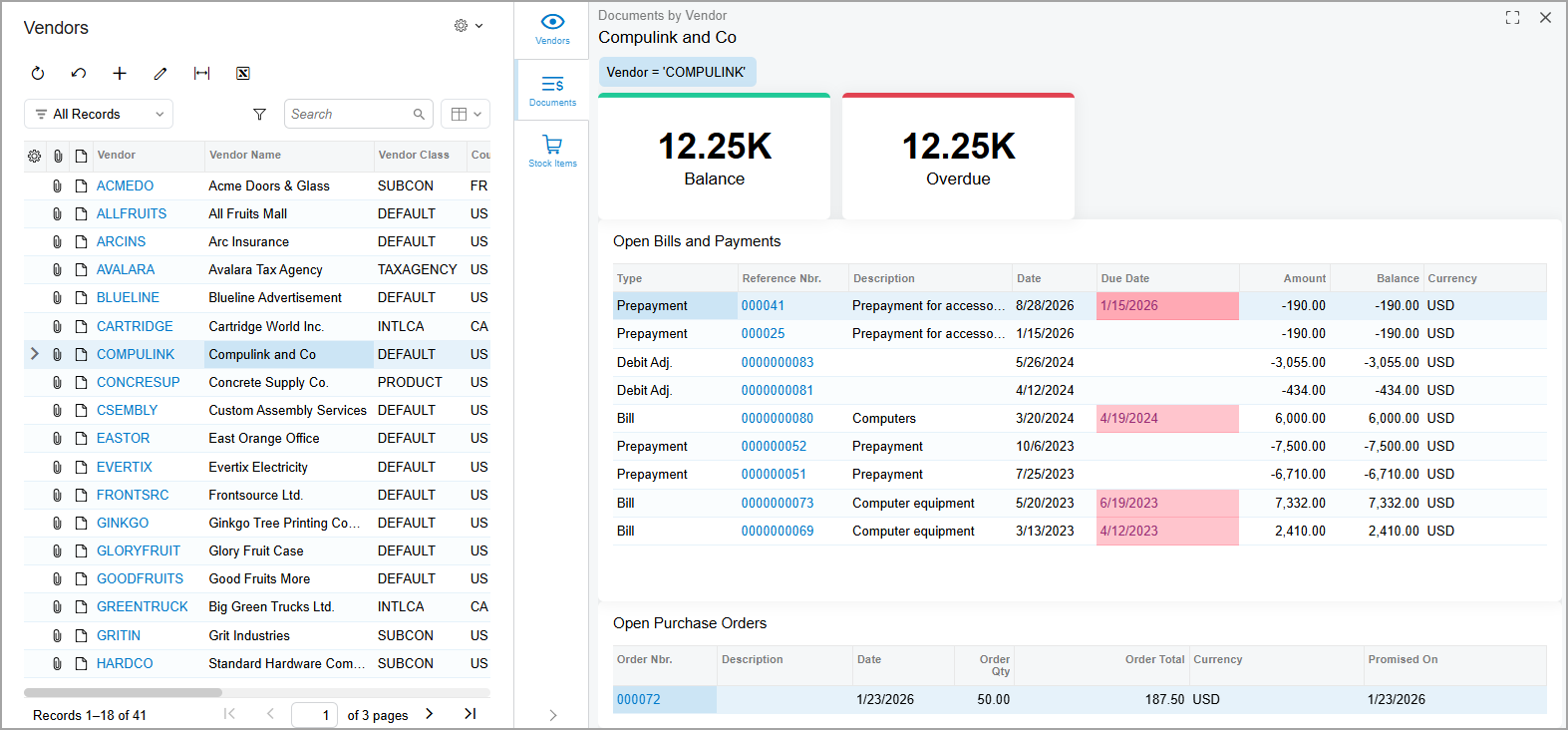
Task: Open bill reference 0000000080
Action: click(x=777, y=418)
